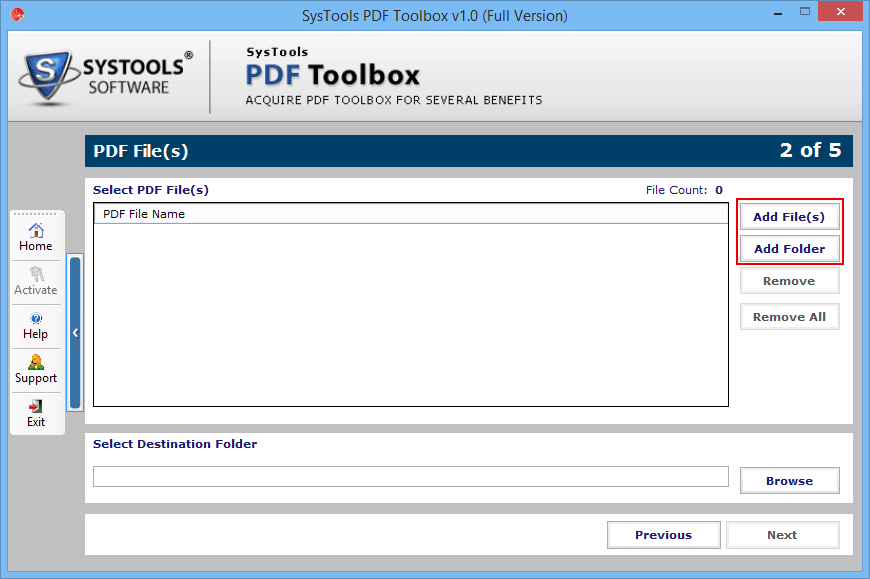Go back with the Previous button
This screenshot has height=579, width=870.
[664, 535]
